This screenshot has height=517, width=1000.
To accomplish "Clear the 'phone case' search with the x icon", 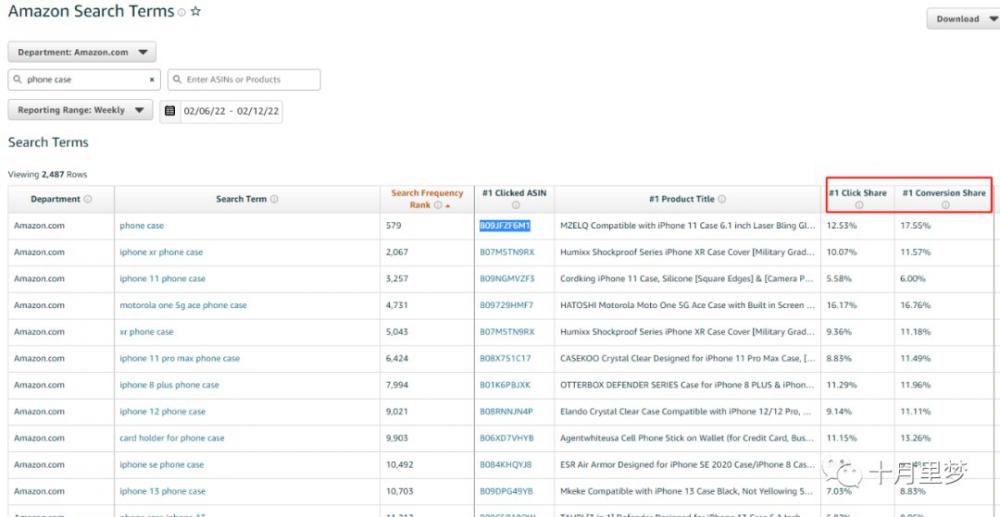I will (152, 80).
